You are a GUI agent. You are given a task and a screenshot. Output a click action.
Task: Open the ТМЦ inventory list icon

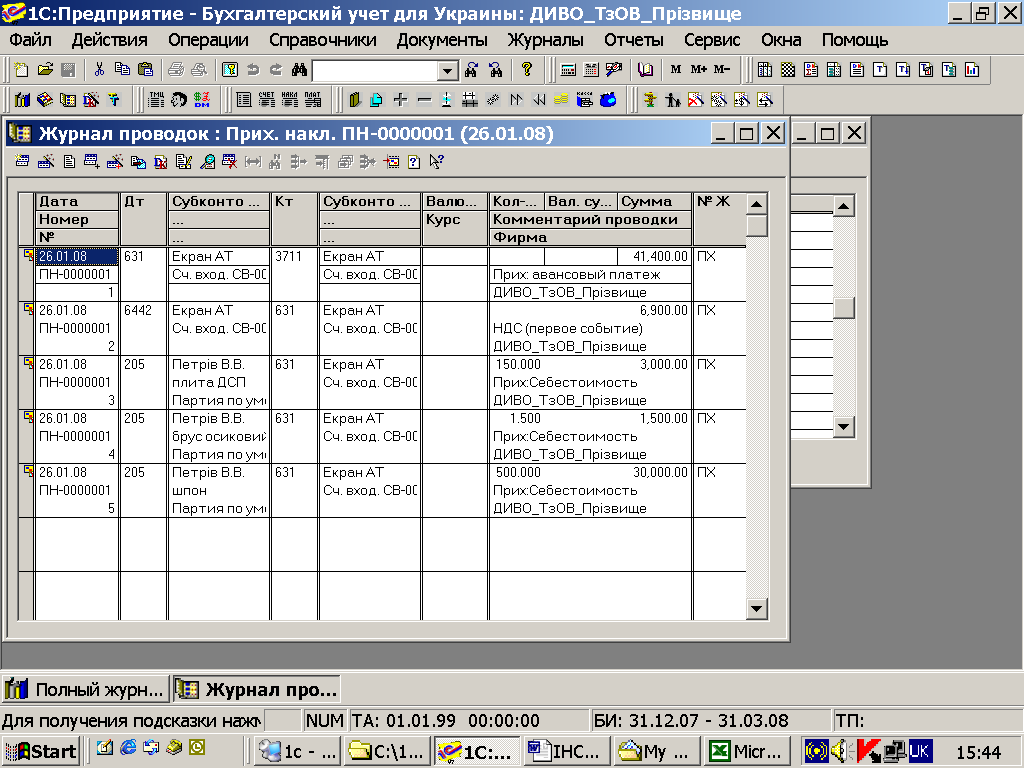pyautogui.click(x=156, y=99)
